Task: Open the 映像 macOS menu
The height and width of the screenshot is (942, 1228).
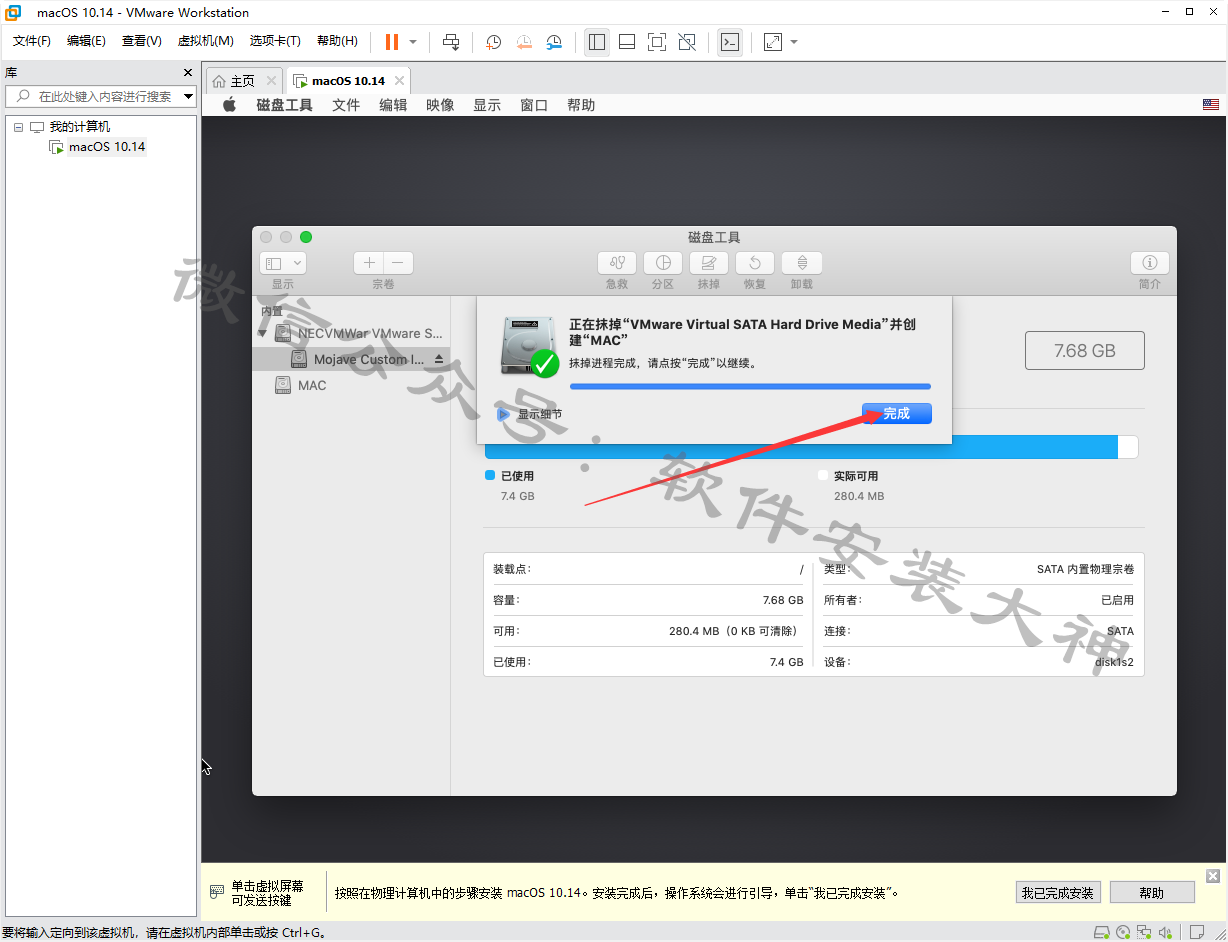Action: [440, 105]
